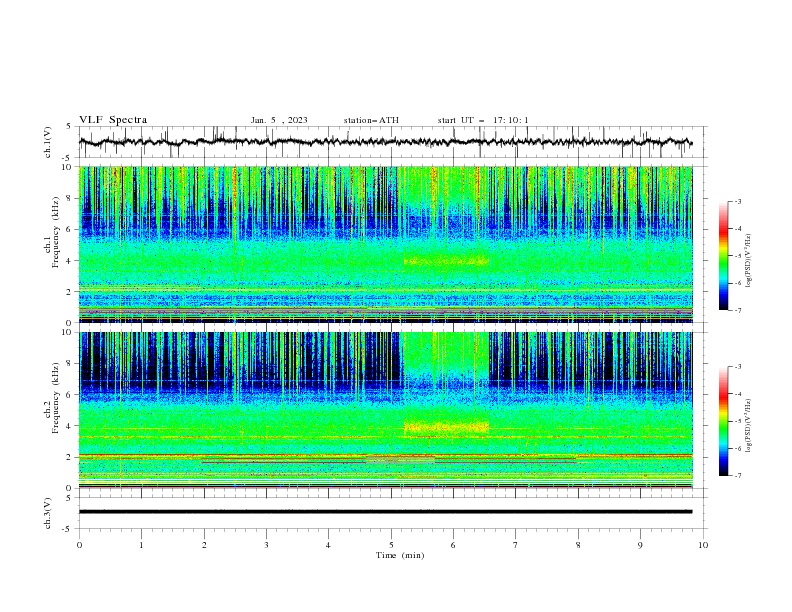Click time axis tick label "6"
The image size is (792, 612).
coord(453,545)
